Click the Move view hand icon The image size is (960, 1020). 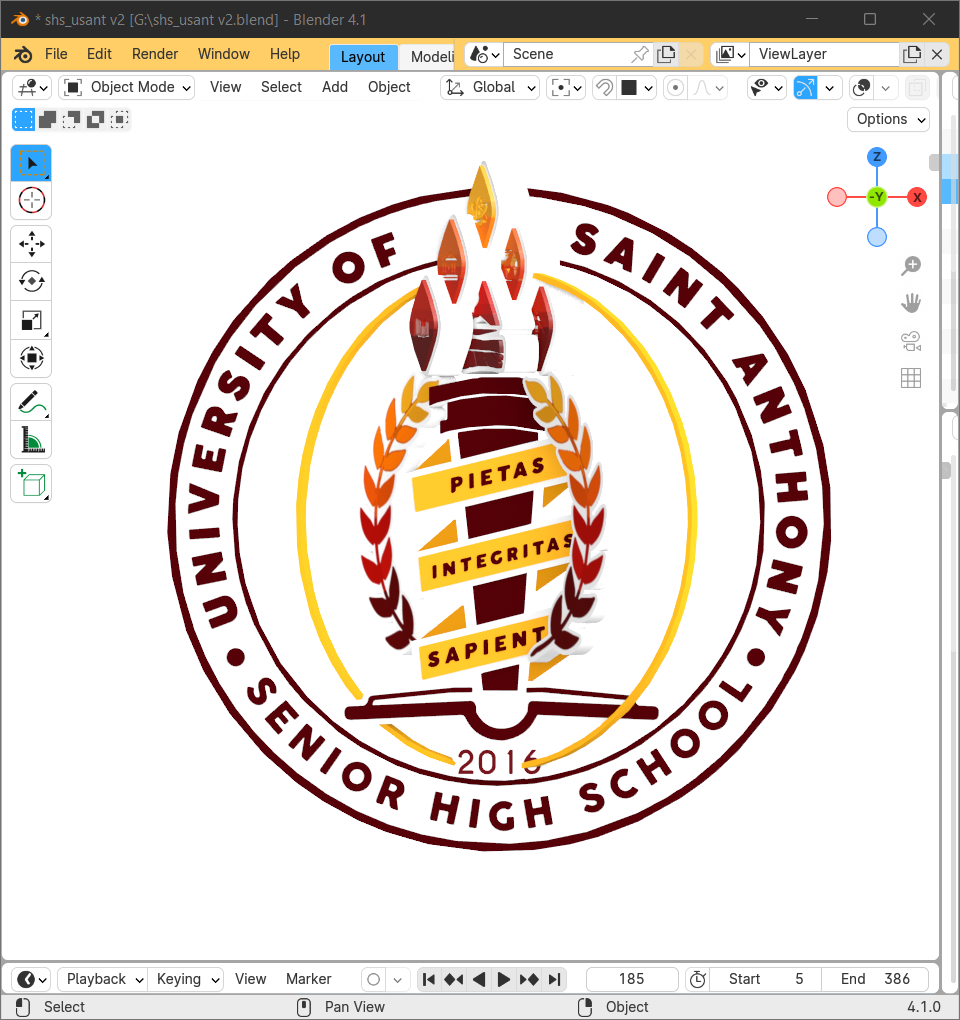(x=911, y=303)
